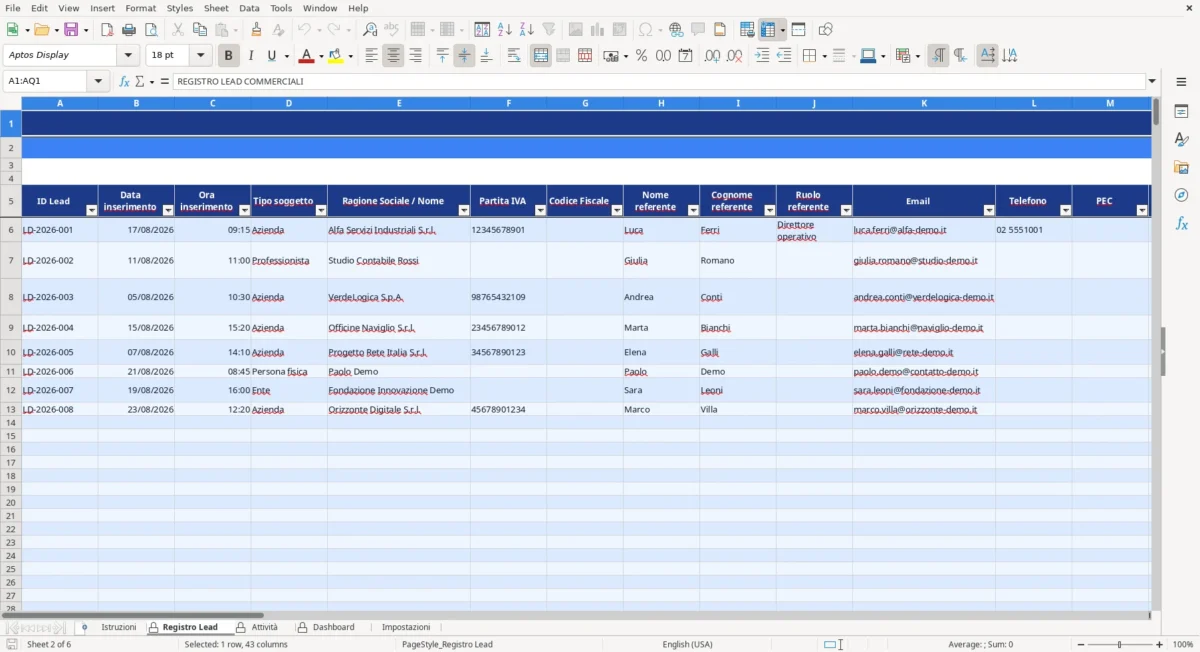Image resolution: width=1200 pixels, height=652 pixels.
Task: Click the zoom in plus button
Action: tap(1159, 645)
